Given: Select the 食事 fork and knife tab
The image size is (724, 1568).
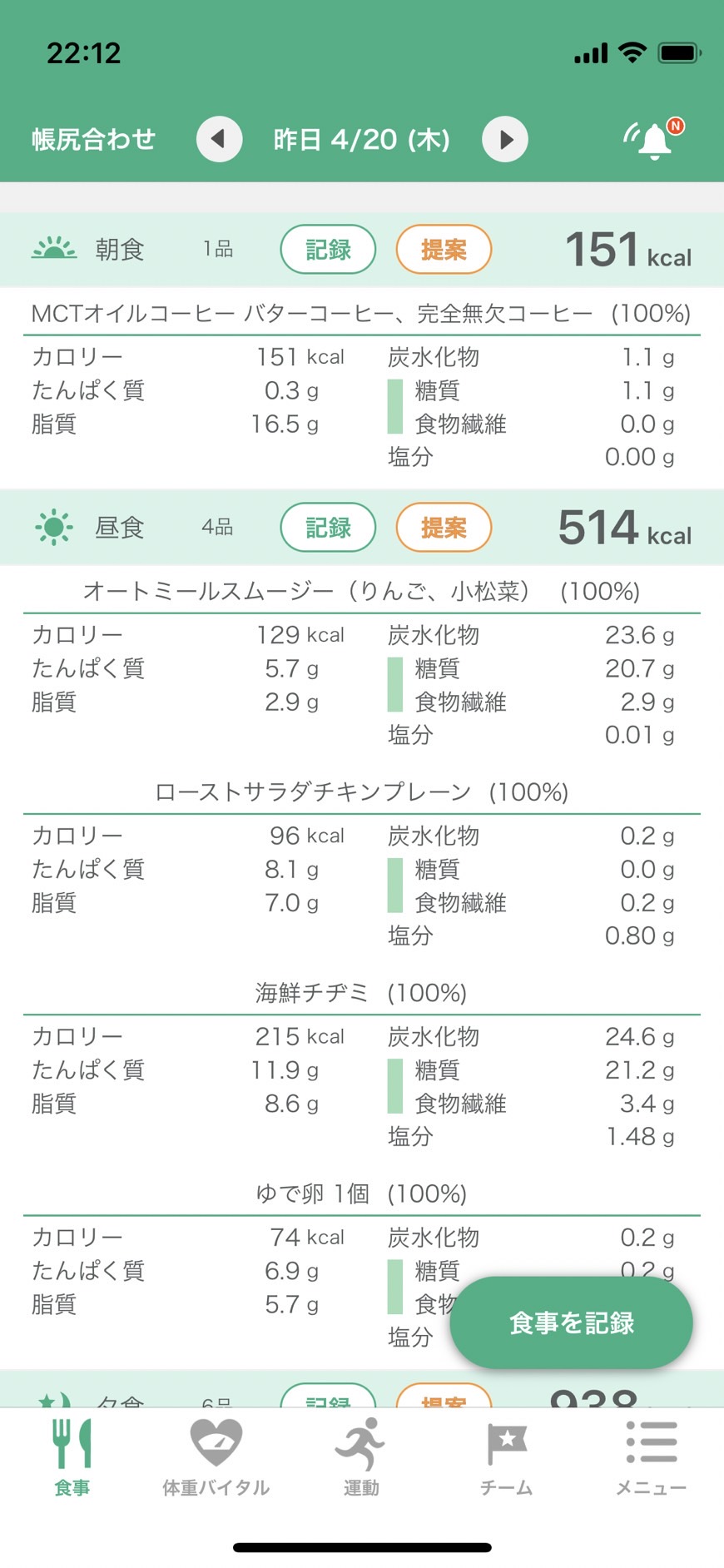Looking at the screenshot, I should [x=72, y=1458].
